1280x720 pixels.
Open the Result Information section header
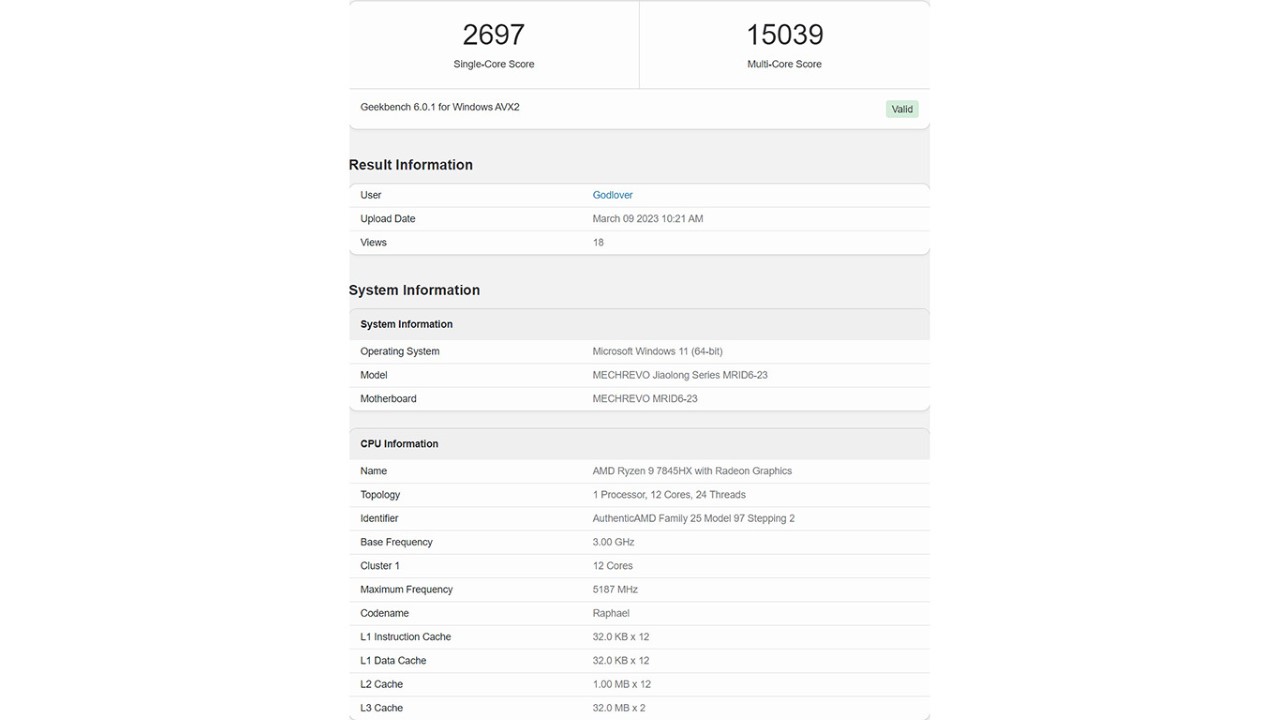[x=410, y=164]
